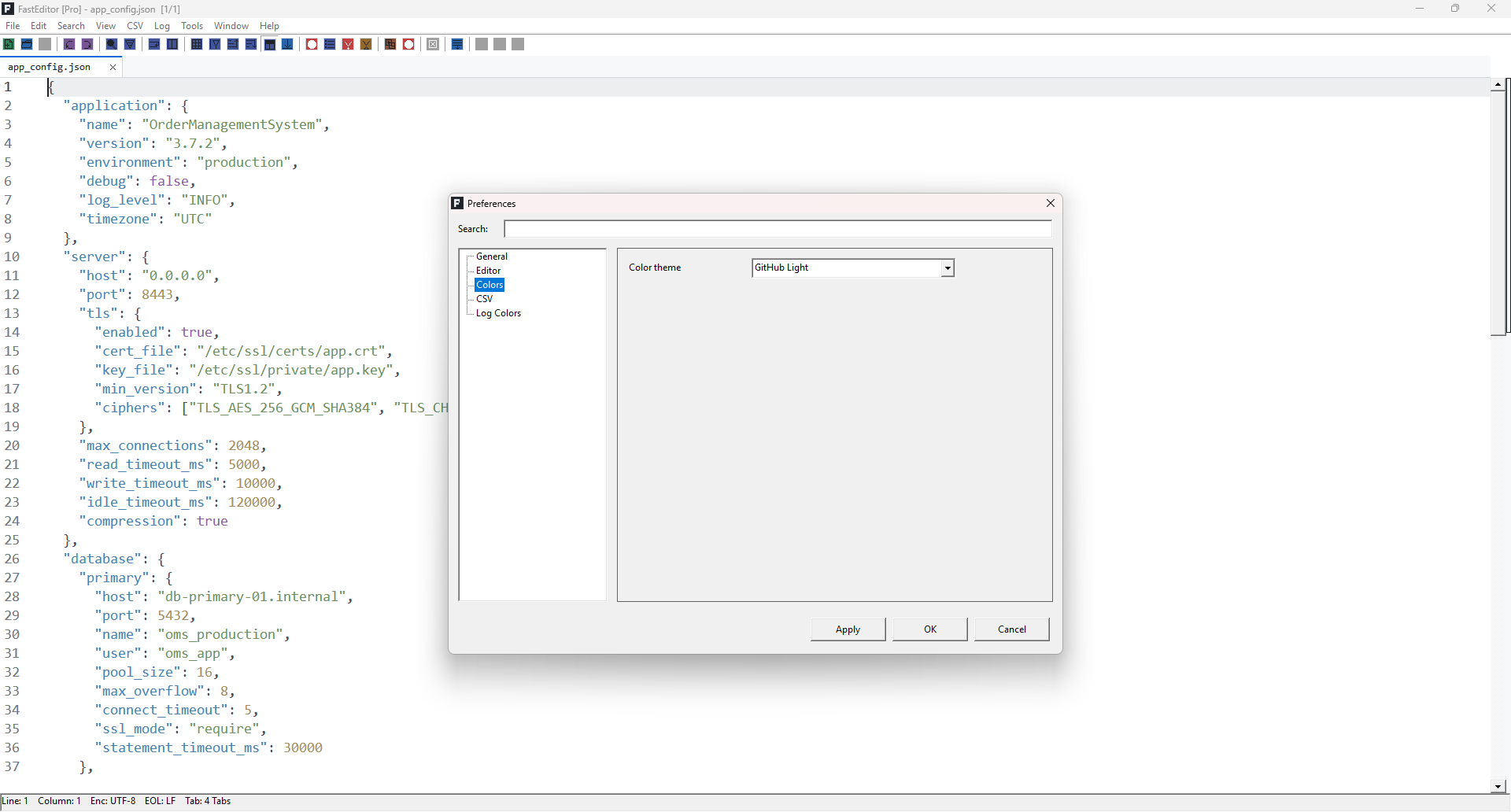Open the CSV menu
This screenshot has height=812, width=1511.
point(135,26)
